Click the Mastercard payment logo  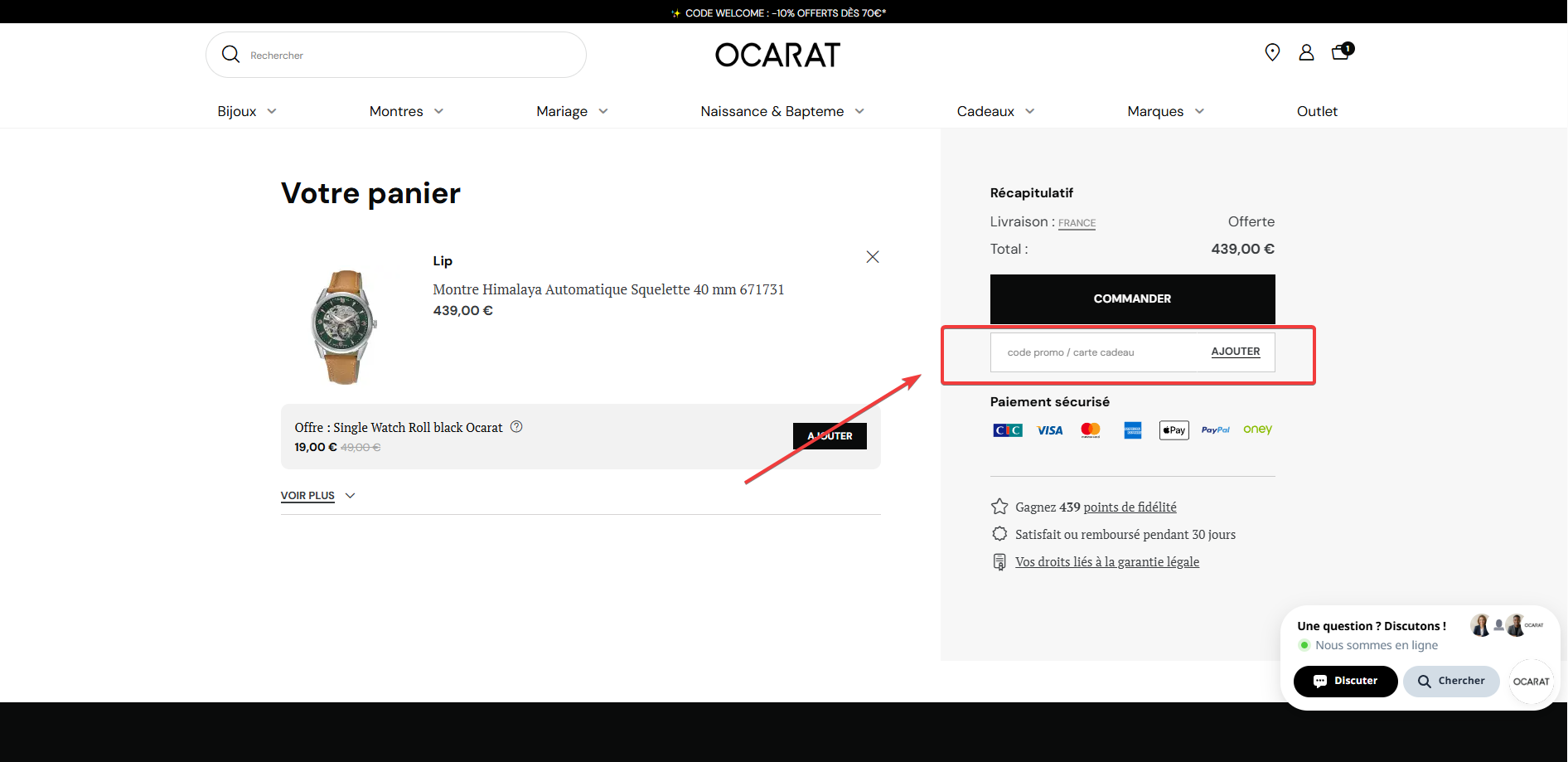coord(1091,430)
